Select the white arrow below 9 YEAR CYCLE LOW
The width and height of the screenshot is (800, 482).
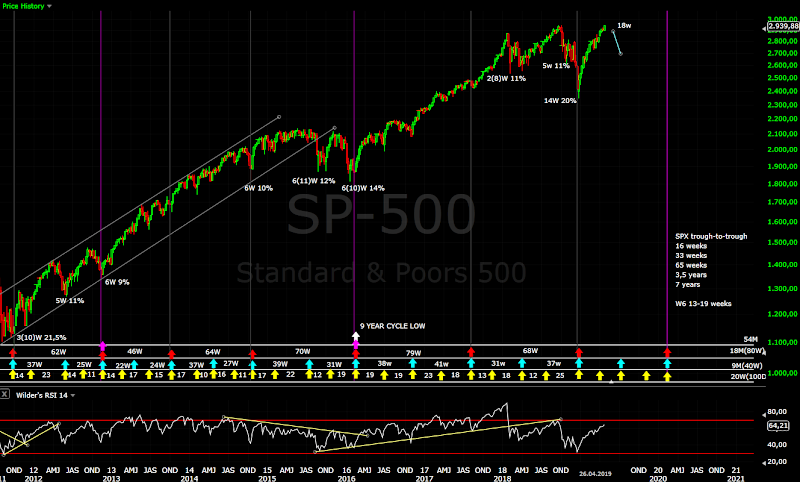[356, 336]
